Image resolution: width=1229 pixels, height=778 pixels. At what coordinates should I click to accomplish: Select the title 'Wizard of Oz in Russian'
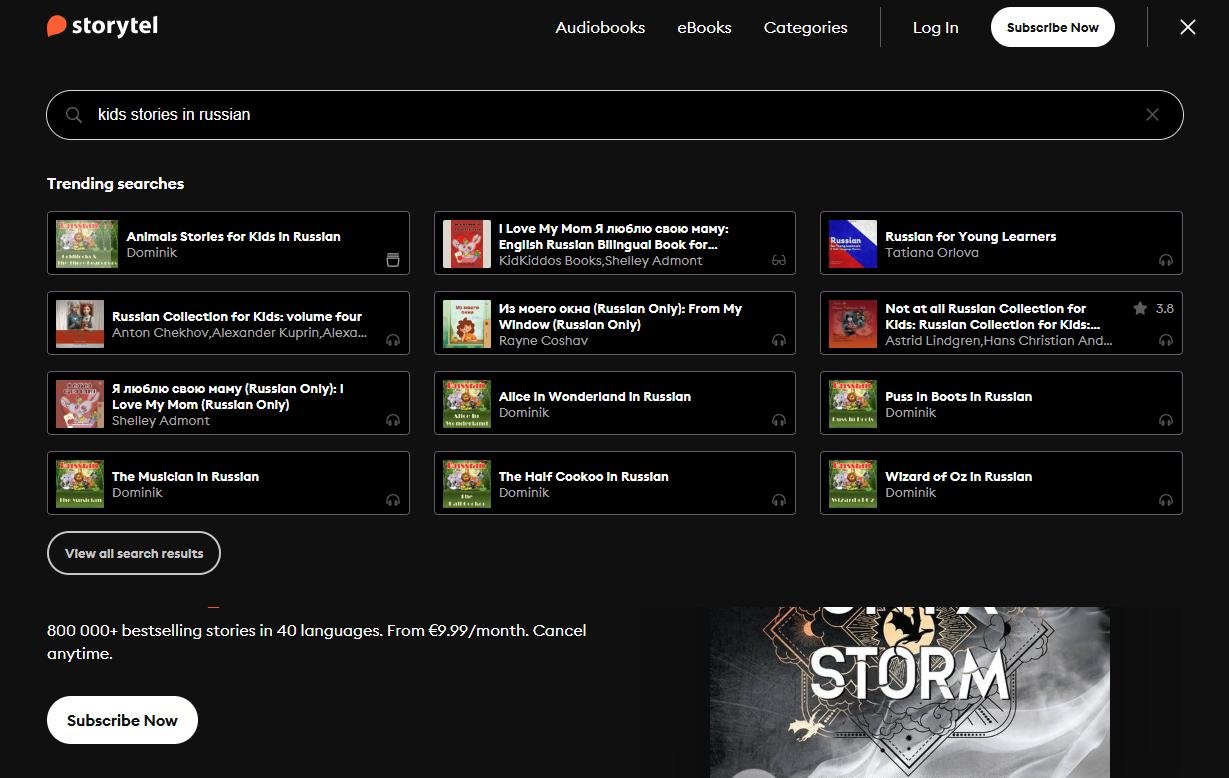point(958,477)
